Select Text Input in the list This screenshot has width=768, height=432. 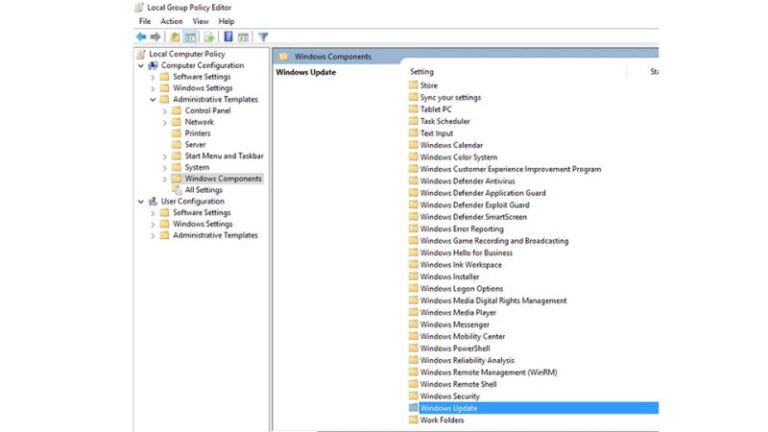click(x=436, y=133)
